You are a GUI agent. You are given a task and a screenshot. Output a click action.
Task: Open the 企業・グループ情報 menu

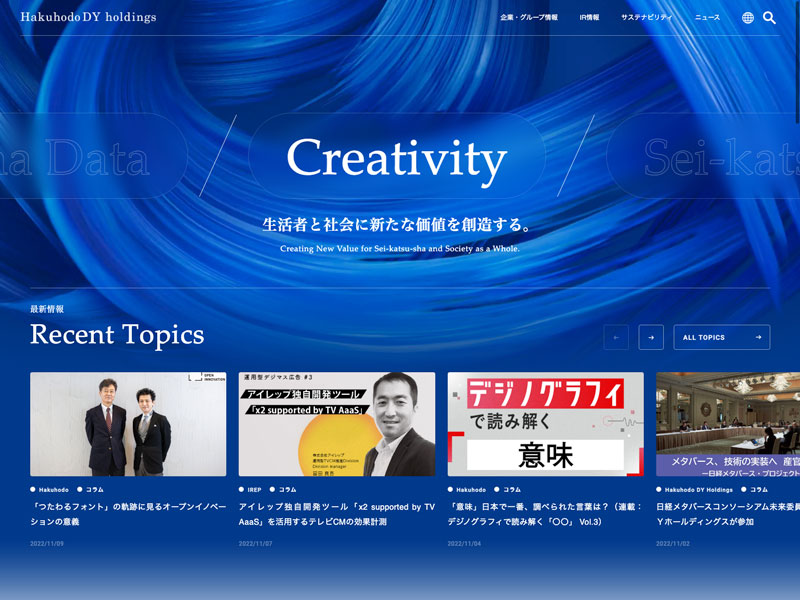tap(529, 17)
